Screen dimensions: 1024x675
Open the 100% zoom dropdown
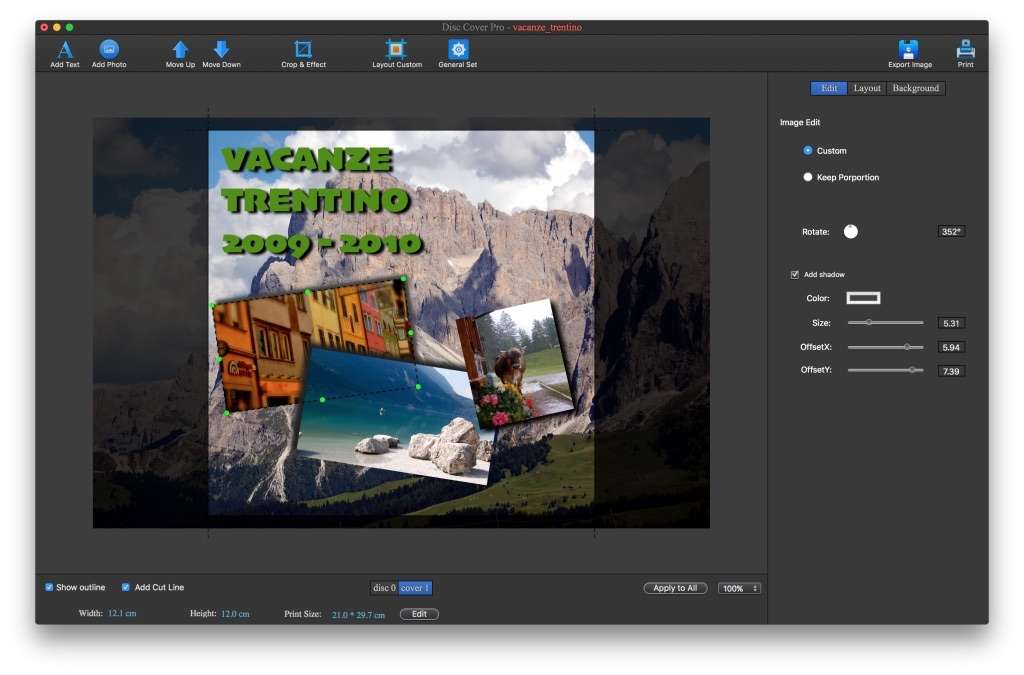[739, 588]
